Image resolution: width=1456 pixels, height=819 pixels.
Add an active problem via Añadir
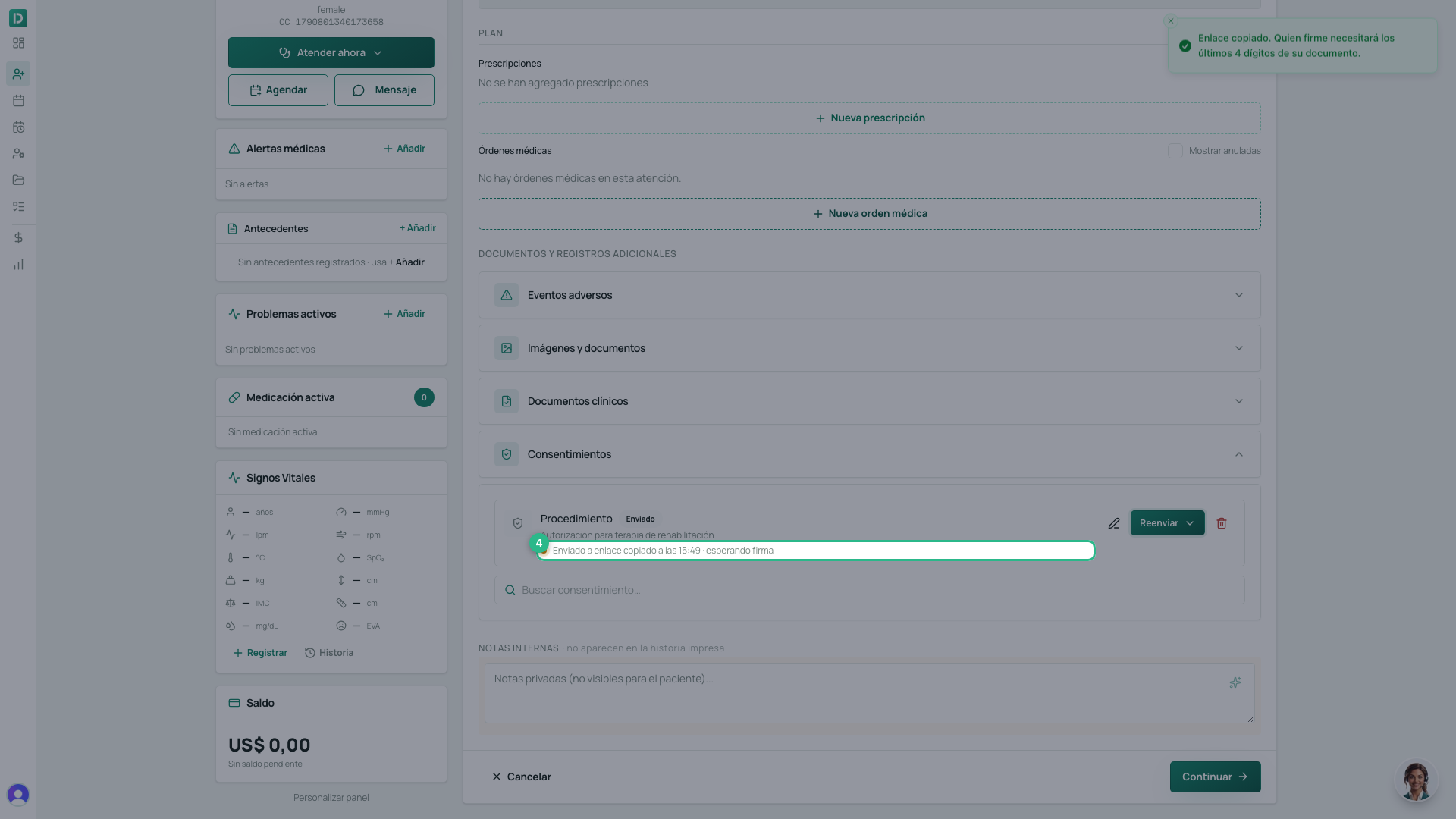click(404, 314)
